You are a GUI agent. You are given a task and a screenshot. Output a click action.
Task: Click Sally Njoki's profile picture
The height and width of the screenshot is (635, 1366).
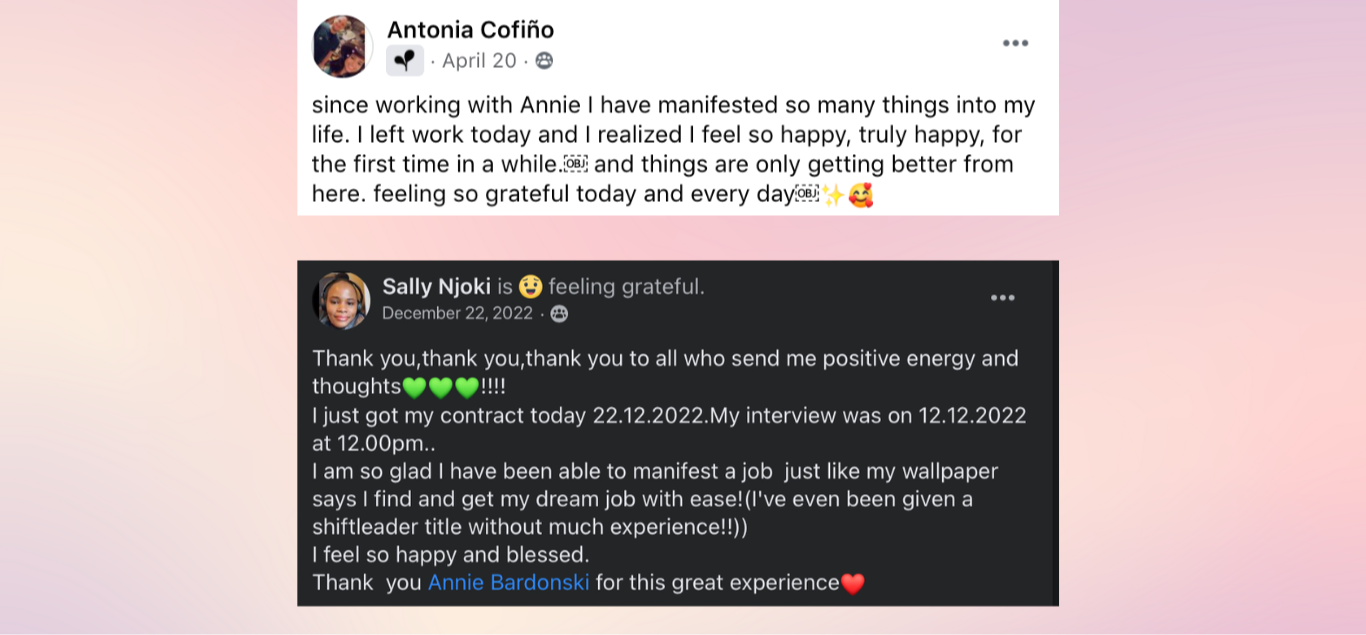point(341,300)
